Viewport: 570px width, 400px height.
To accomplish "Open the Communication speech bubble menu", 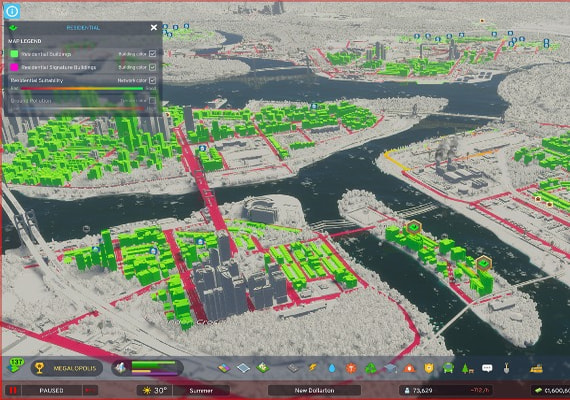I will pyautogui.click(x=487, y=368).
